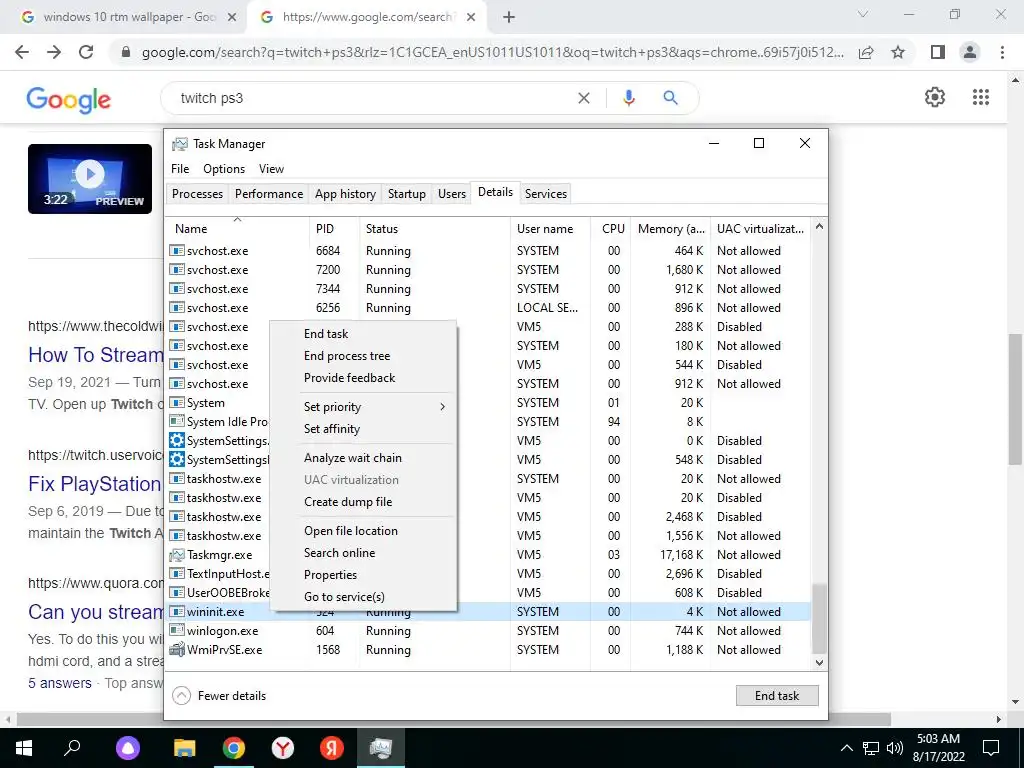The image size is (1024, 768).
Task: Toggle the Chrome side panel icon
Action: click(938, 52)
